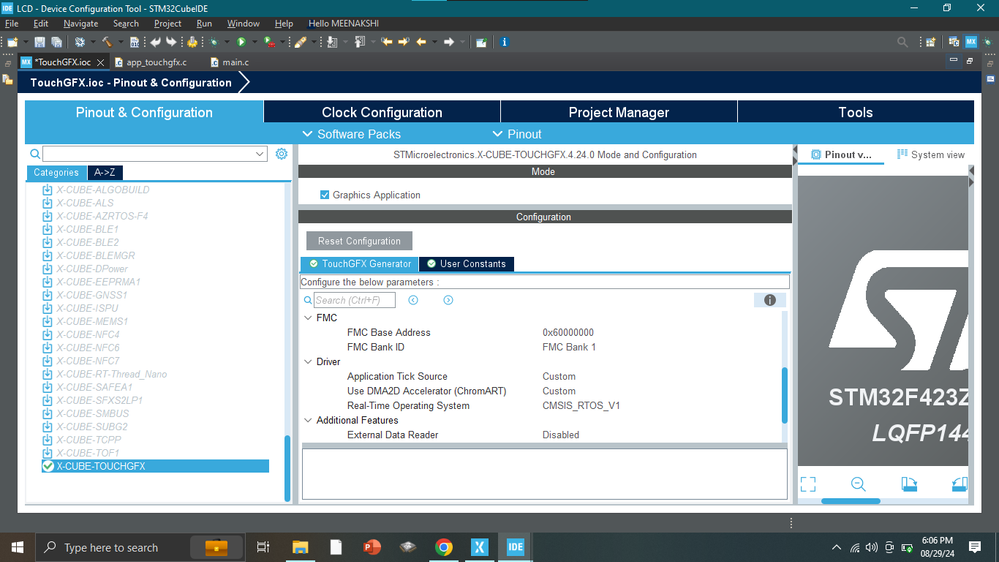999x562 pixels.
Task: Click the Reset Configuration button
Action: [359, 241]
